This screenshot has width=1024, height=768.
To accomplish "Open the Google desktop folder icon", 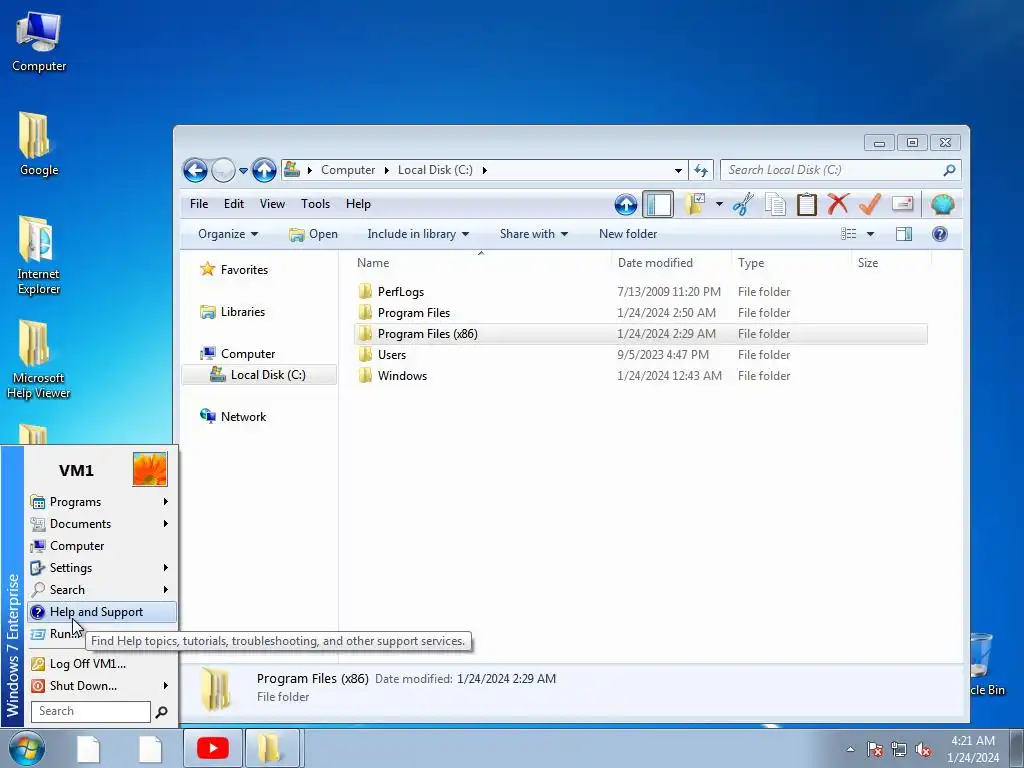I will point(38,144).
